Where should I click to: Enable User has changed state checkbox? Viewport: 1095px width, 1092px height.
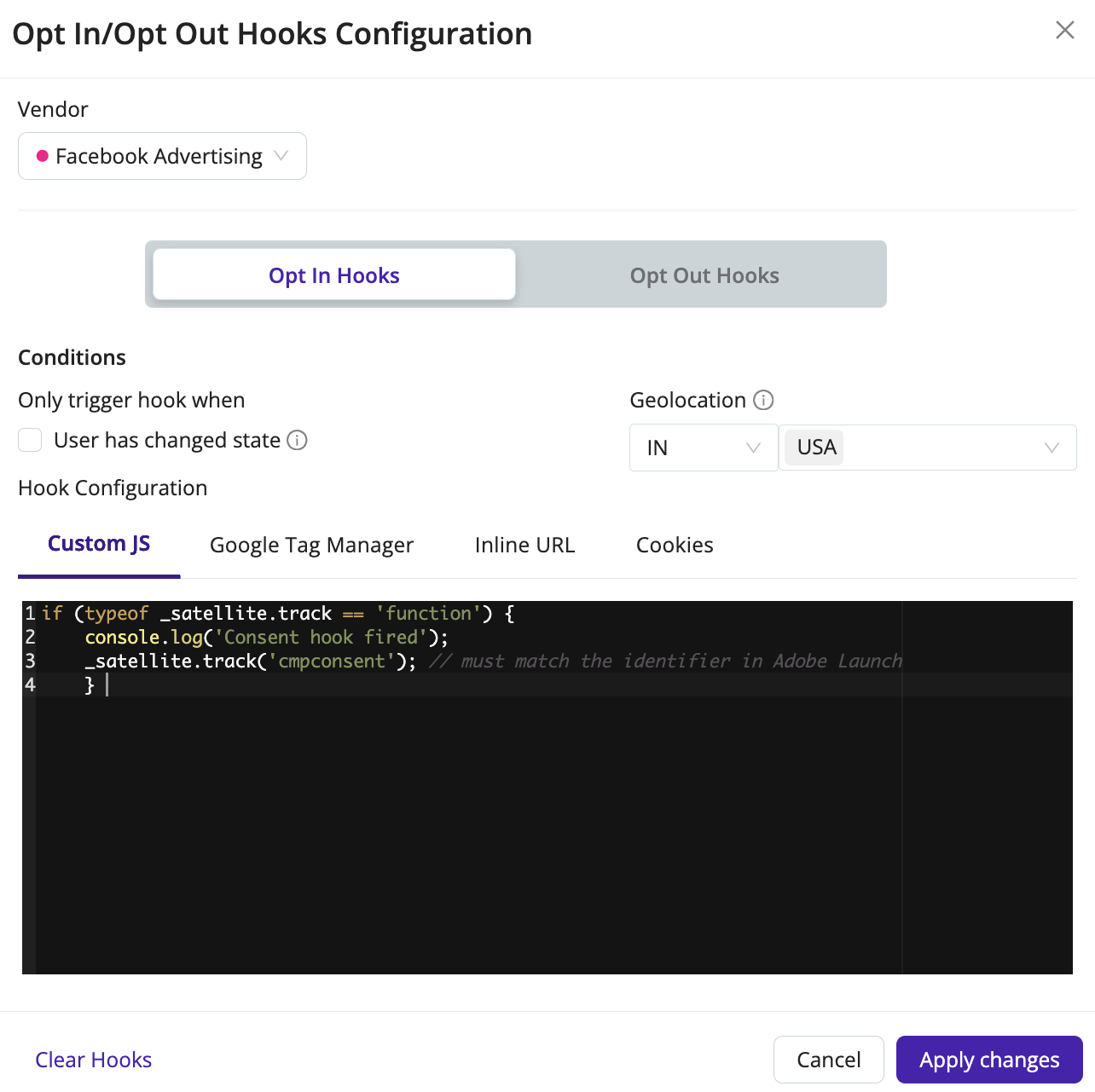point(30,440)
